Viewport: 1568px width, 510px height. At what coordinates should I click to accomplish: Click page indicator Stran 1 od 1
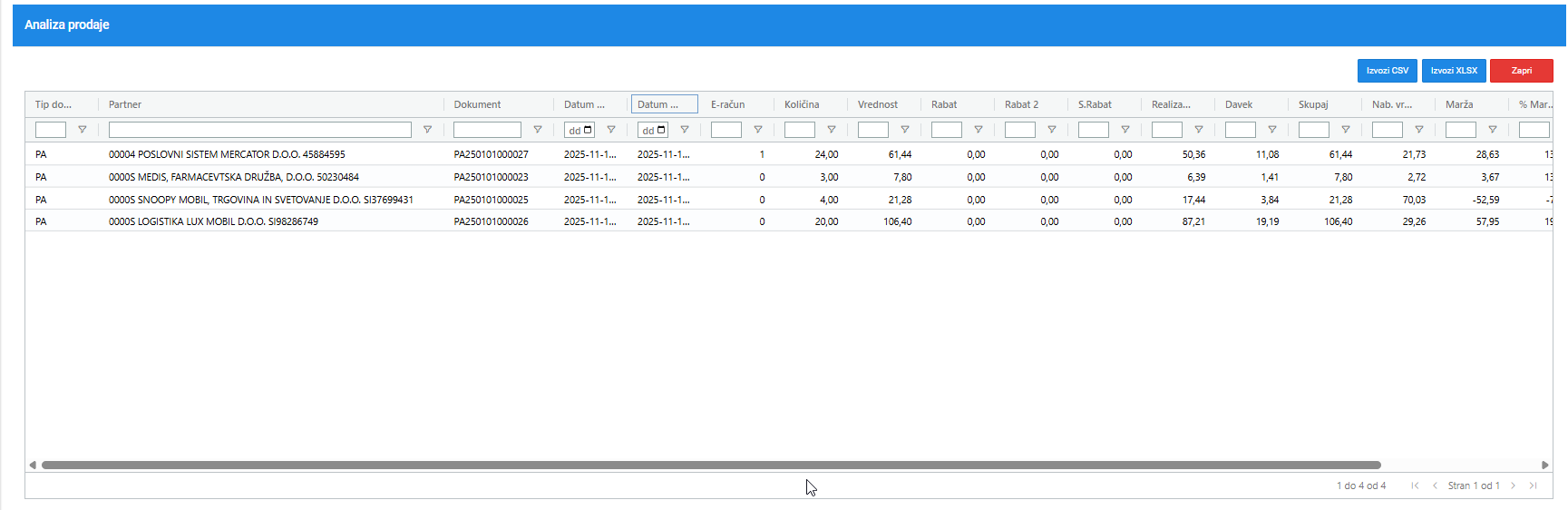[x=1474, y=485]
